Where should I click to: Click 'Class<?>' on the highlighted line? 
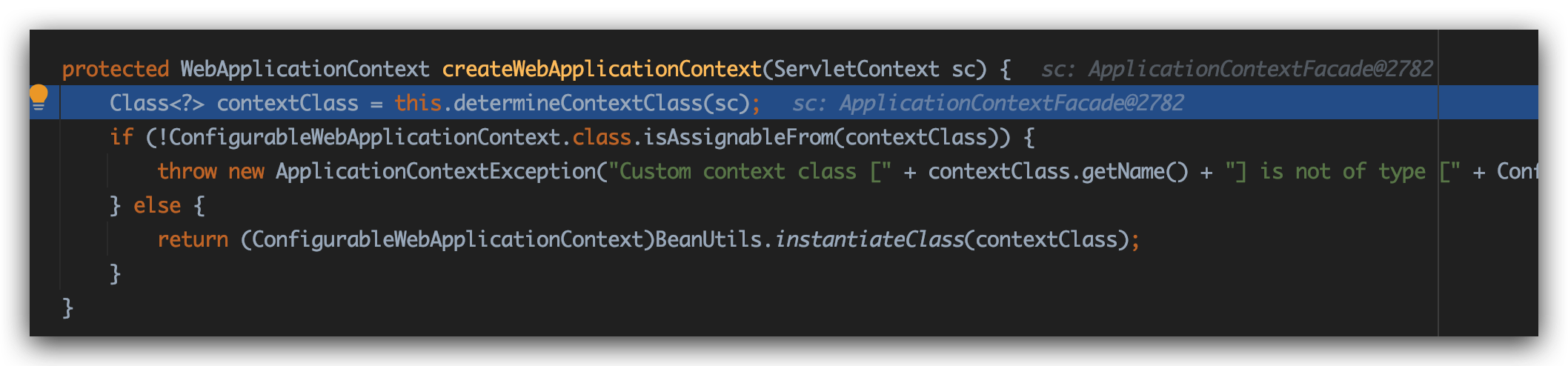156,103
